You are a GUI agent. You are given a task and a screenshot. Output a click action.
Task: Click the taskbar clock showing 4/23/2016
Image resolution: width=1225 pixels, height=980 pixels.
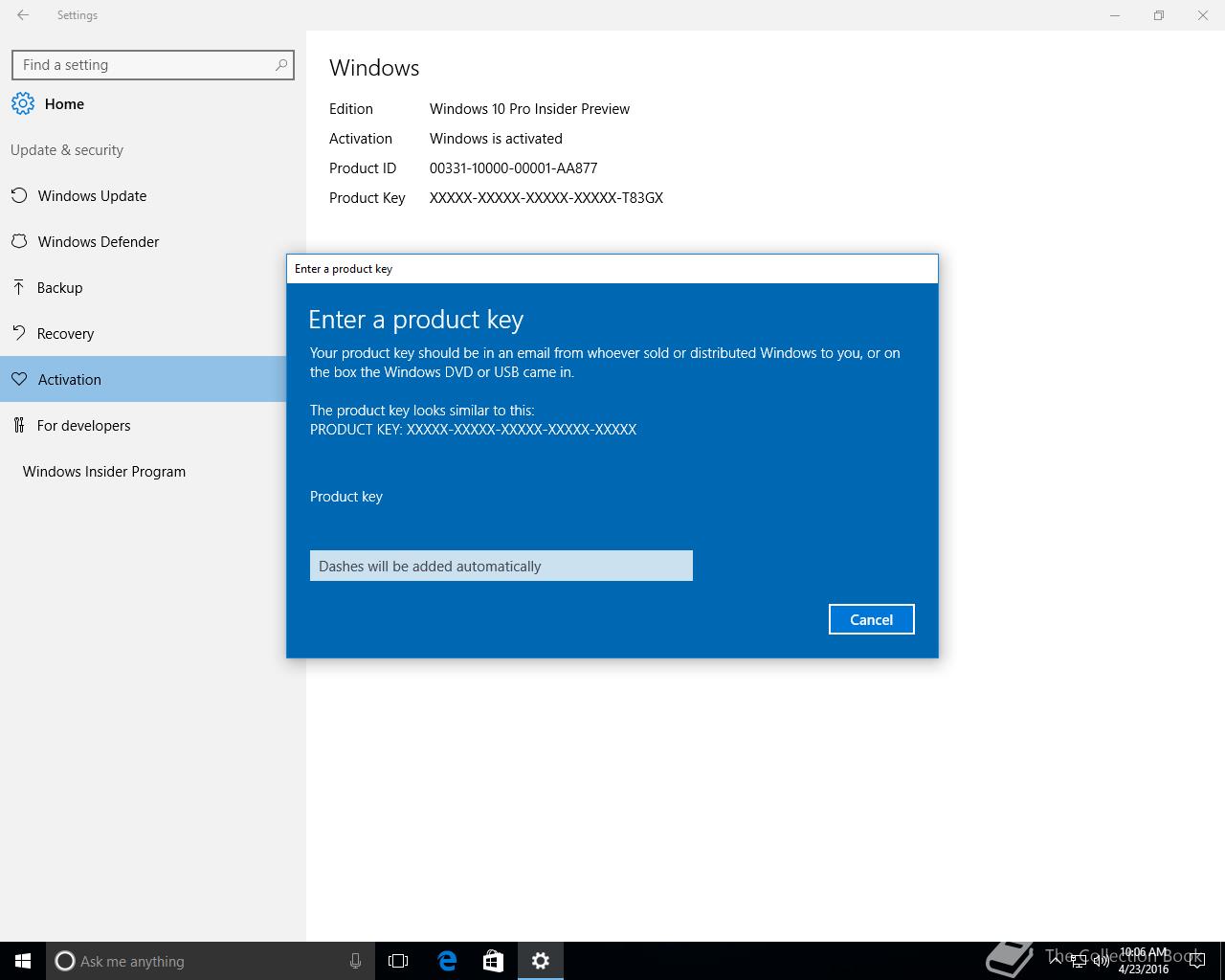point(1144,961)
